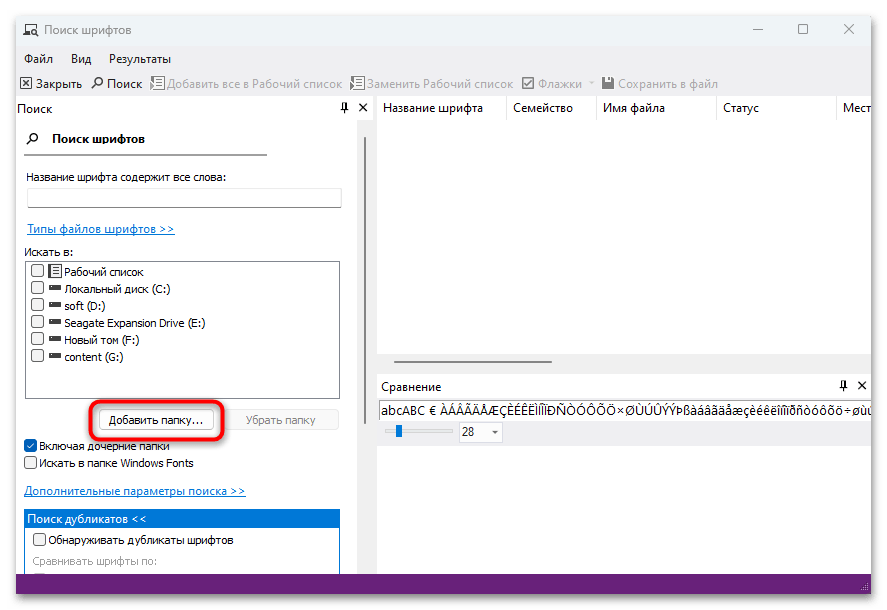This screenshot has height=610, width=887.
Task: Check Обнаруживать дубликаты шрифтов
Action: click(x=37, y=540)
